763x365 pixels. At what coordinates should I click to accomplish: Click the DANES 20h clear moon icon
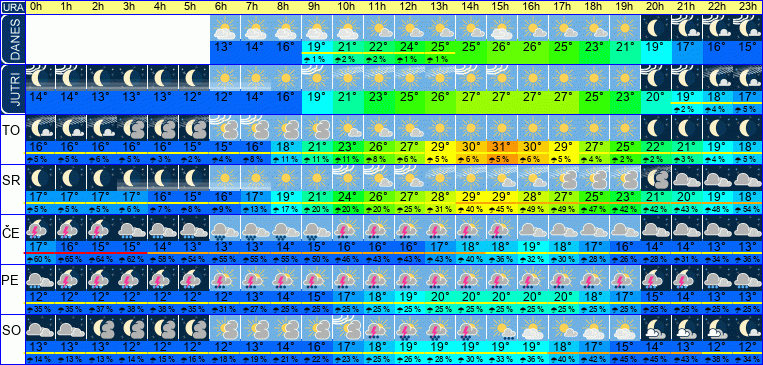click(656, 29)
